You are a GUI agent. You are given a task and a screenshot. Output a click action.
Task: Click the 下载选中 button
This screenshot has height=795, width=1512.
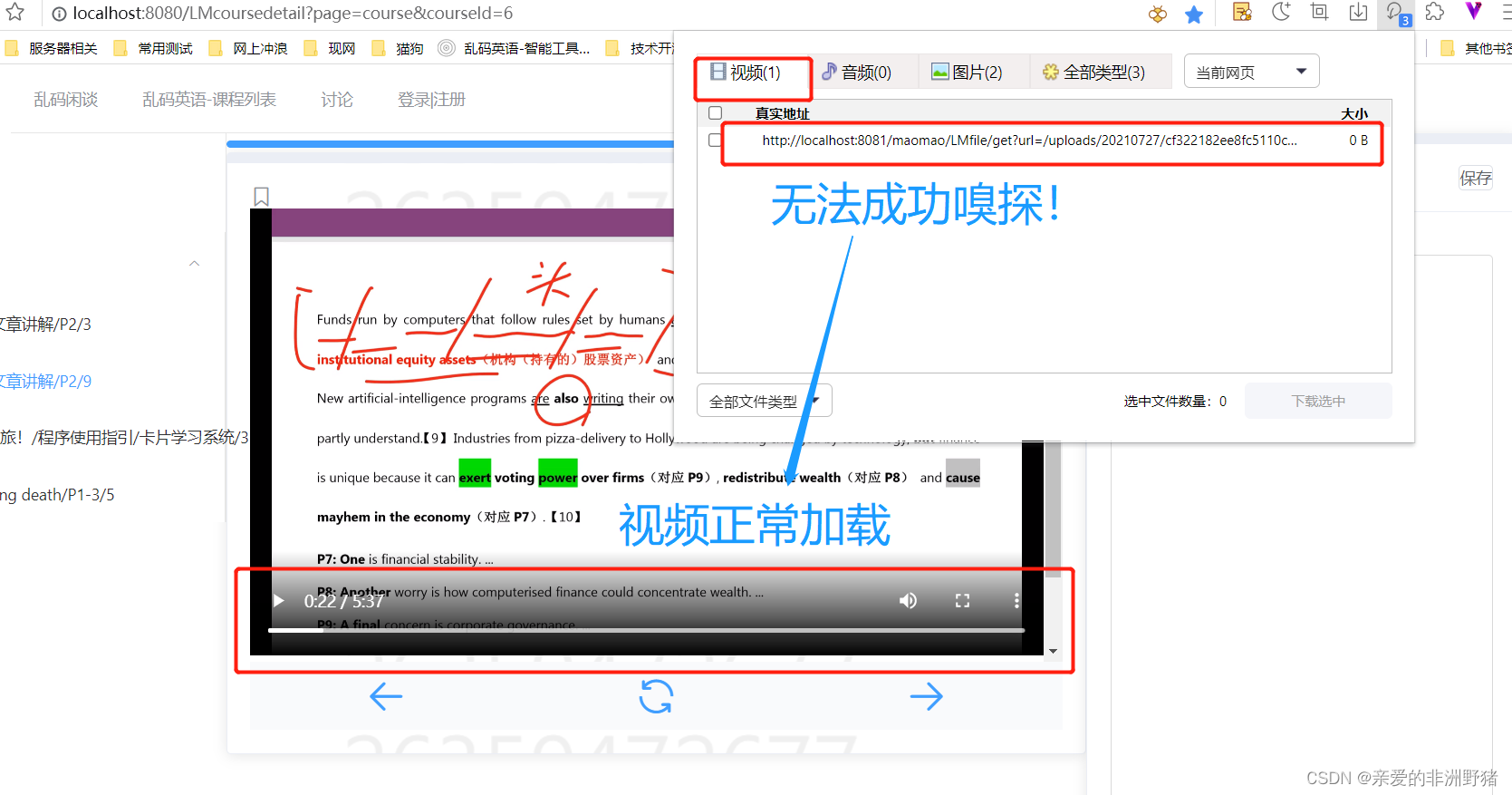1318,401
